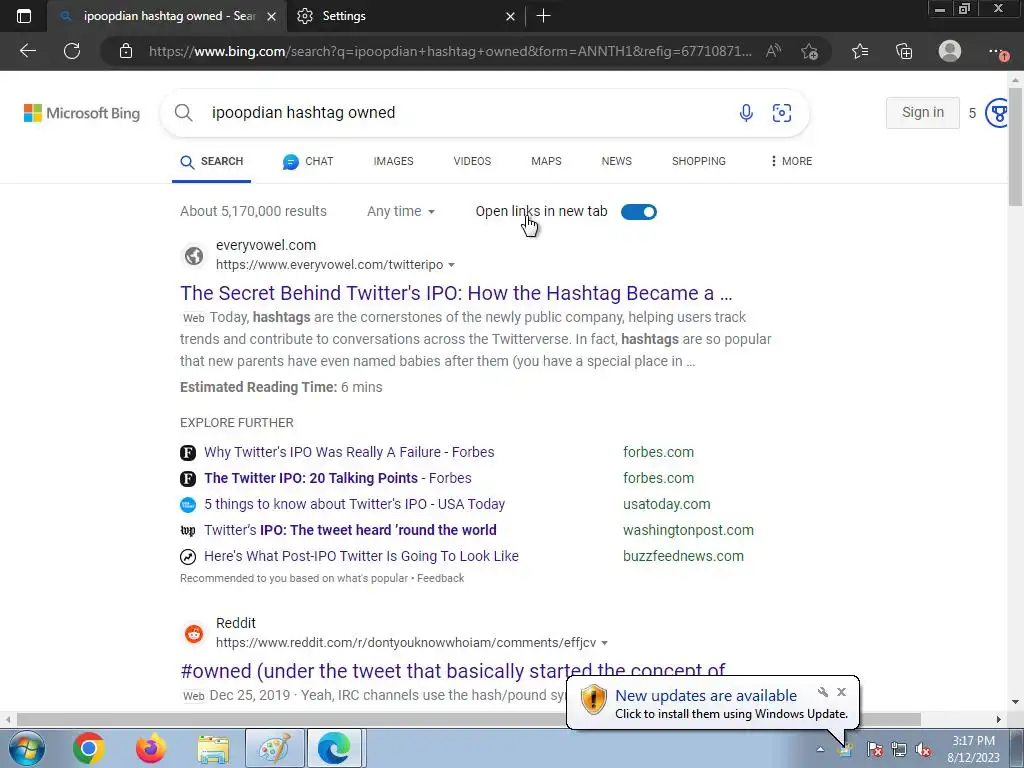Close the Settings tab
This screenshot has width=1024, height=768.
pos(511,16)
